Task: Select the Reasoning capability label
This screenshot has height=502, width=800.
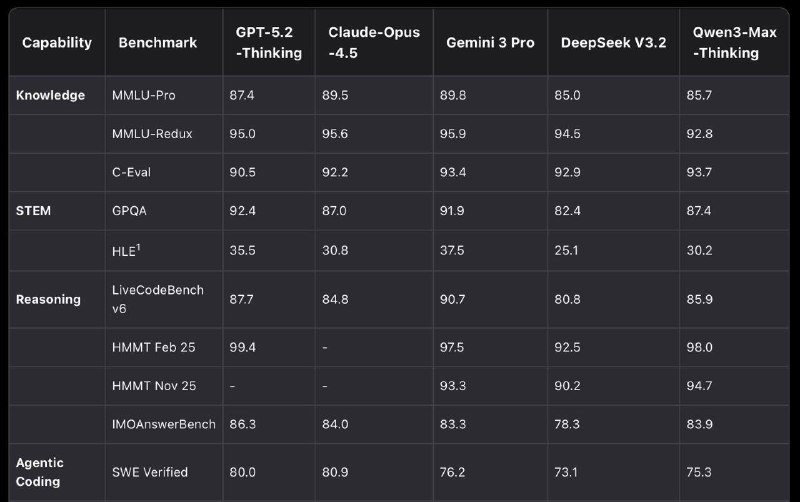Action: click(49, 299)
